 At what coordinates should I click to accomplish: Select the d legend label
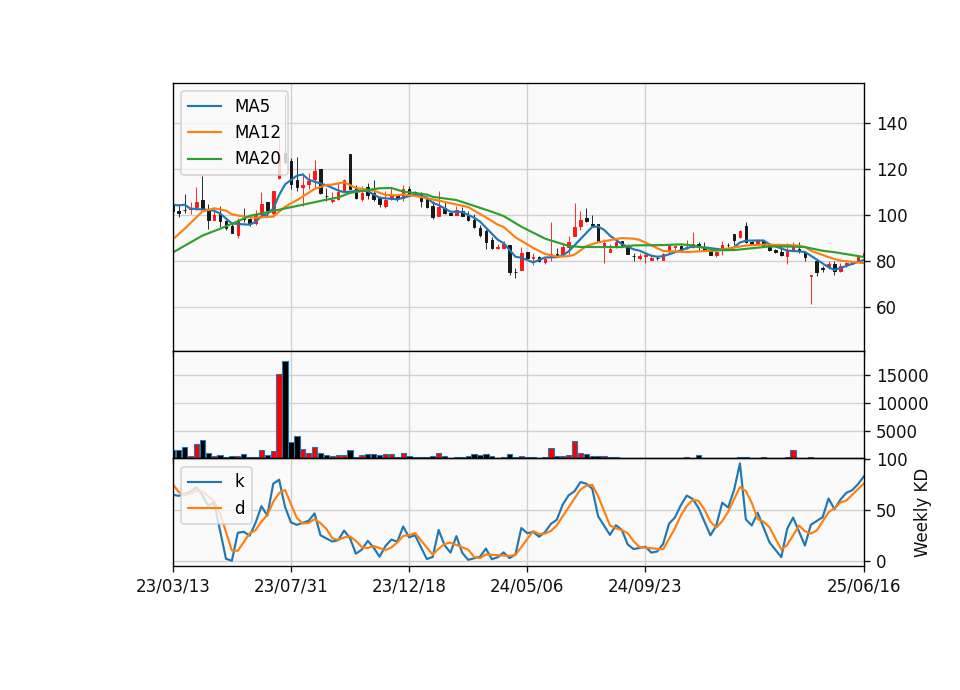(239, 508)
